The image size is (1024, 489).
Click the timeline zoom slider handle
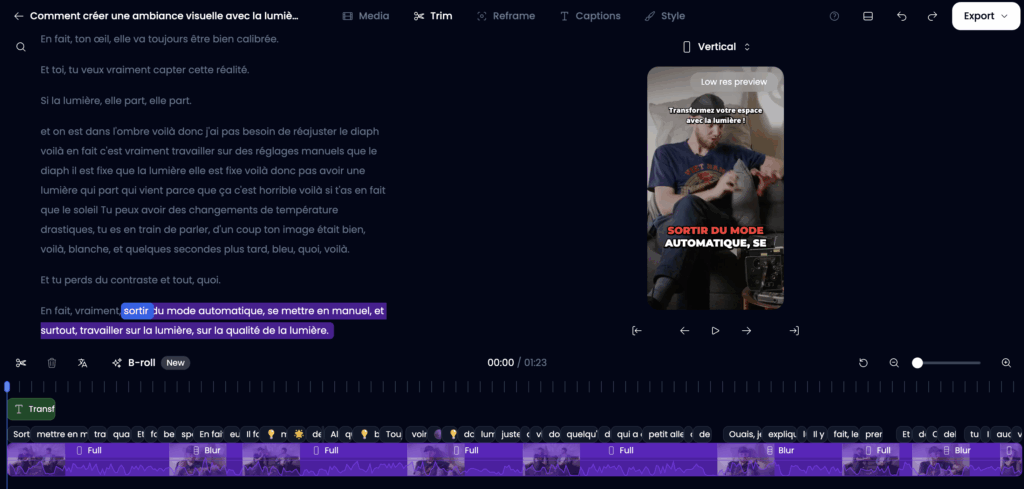click(917, 363)
